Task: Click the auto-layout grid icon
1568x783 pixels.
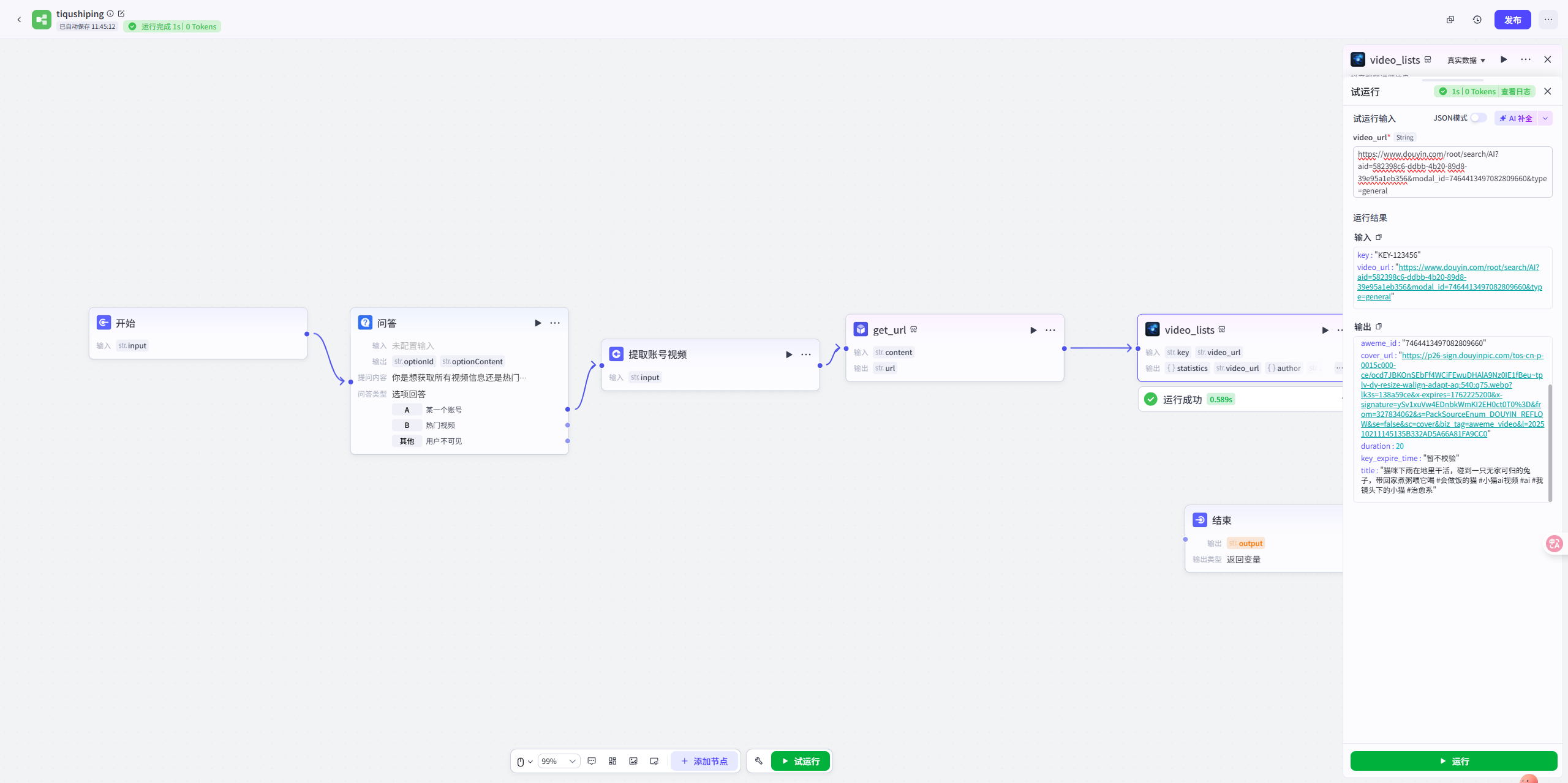Action: pos(612,761)
